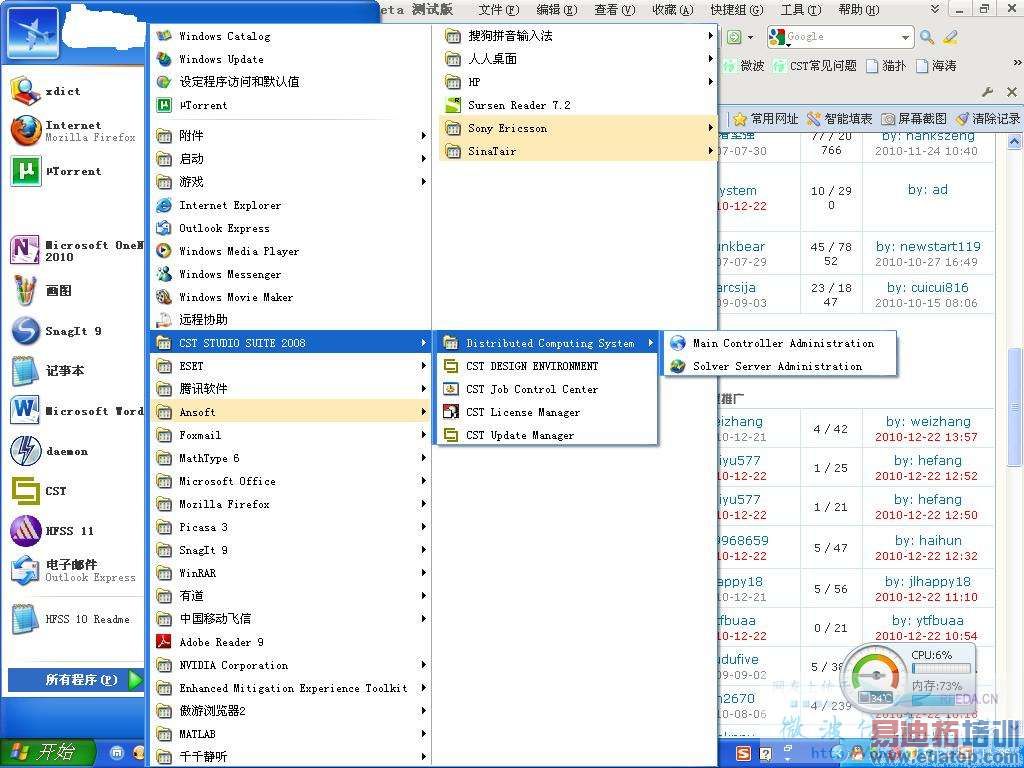Click the 开始 Start button
The height and width of the screenshot is (768, 1024).
(47, 752)
